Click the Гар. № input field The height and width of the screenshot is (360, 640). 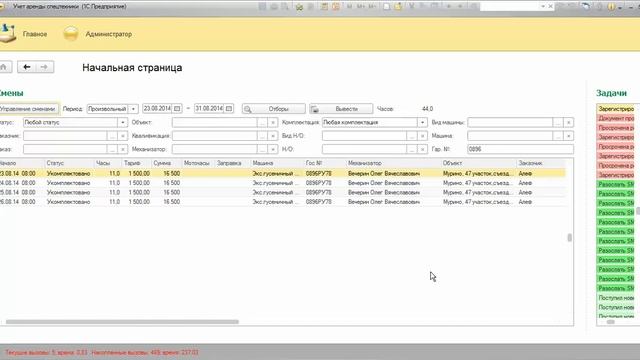(520, 149)
